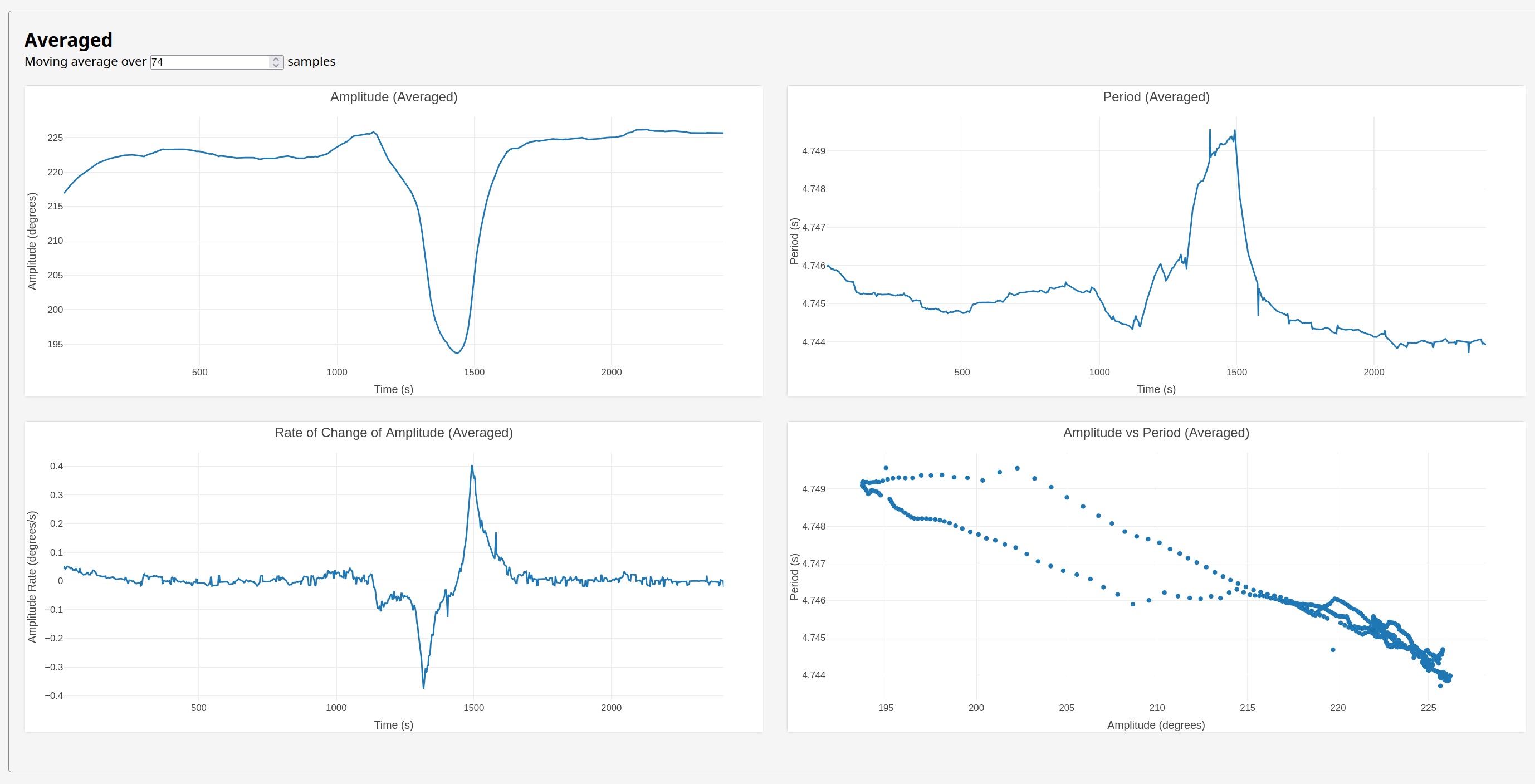This screenshot has width=1535, height=784.
Task: Click Amplitude (degrees) y-axis label of top-left chart
Action: point(32,241)
